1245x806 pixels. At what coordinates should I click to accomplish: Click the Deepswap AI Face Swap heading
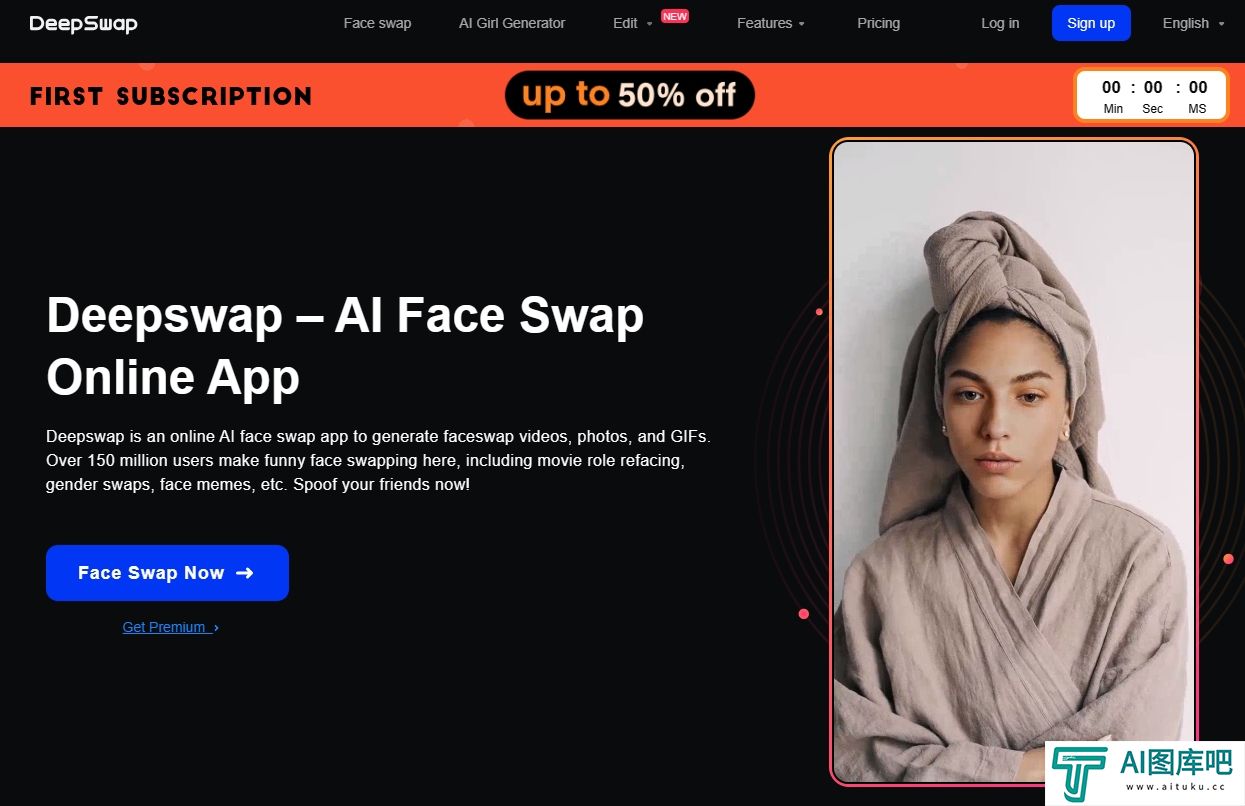pos(345,346)
